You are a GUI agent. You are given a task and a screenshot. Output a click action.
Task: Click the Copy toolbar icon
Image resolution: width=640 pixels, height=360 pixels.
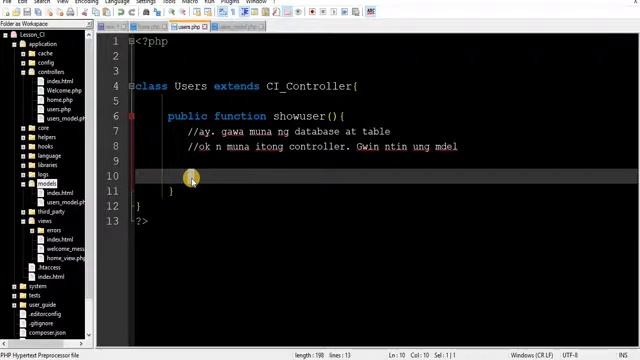(x=96, y=12)
